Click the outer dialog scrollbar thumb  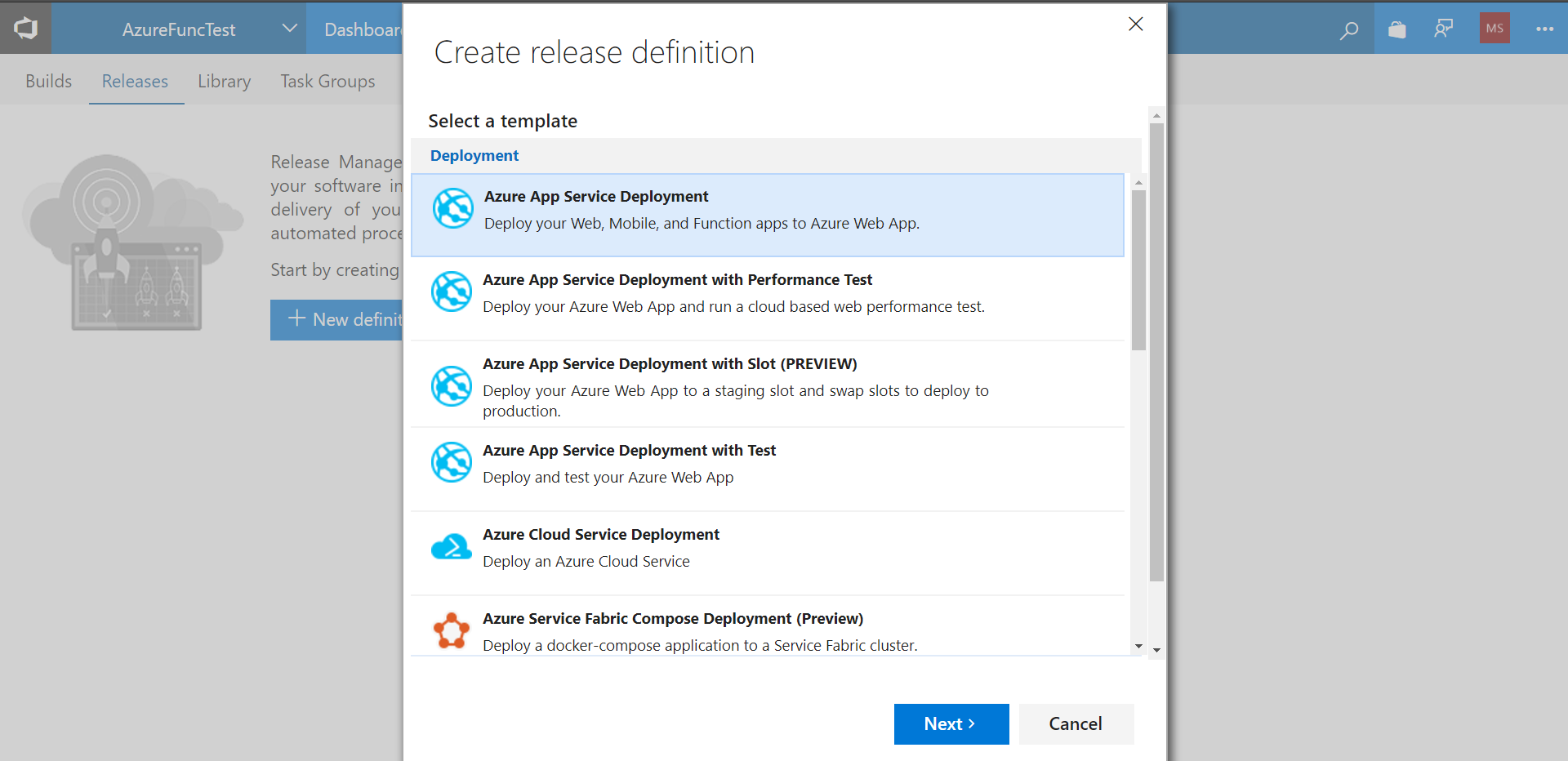tap(1156, 352)
